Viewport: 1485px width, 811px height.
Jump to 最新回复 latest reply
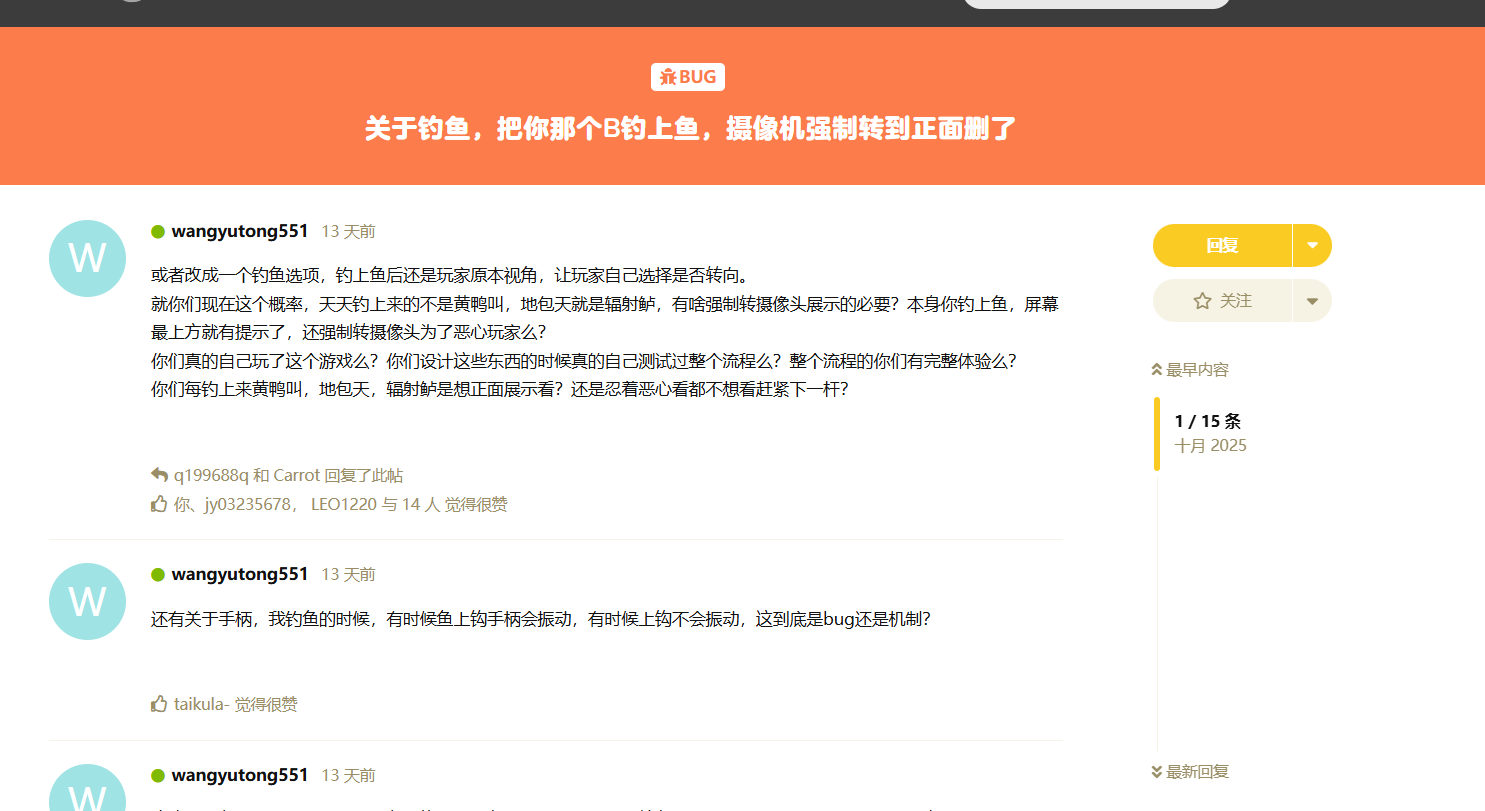[1190, 771]
